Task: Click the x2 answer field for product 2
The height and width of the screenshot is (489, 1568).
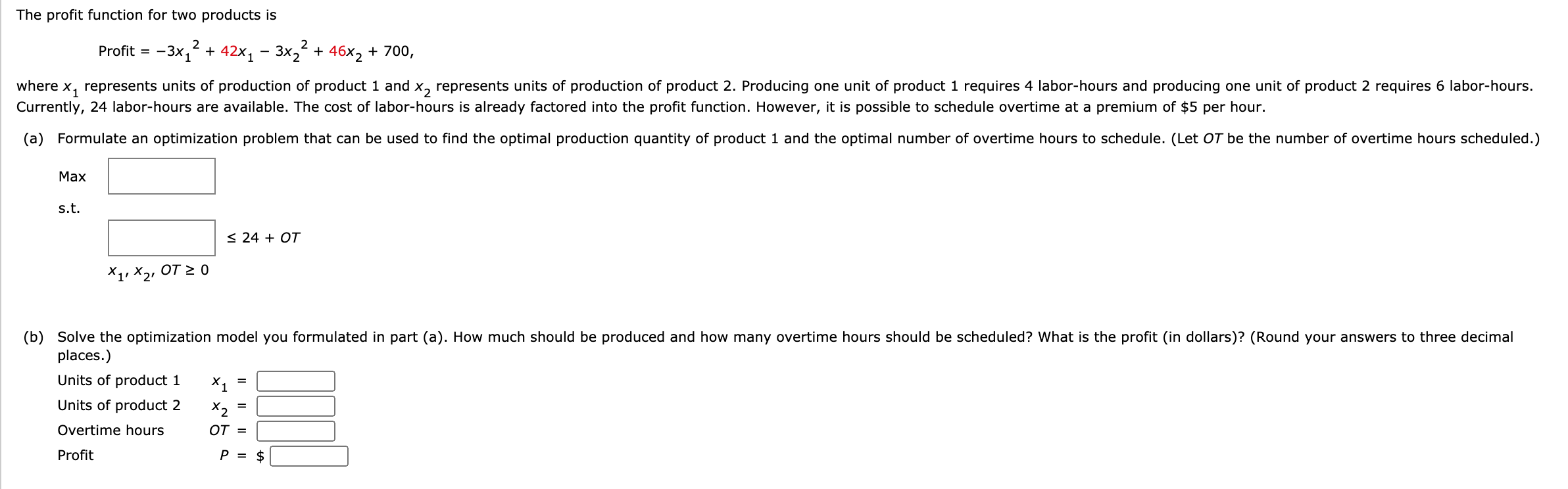Action: pyautogui.click(x=295, y=406)
